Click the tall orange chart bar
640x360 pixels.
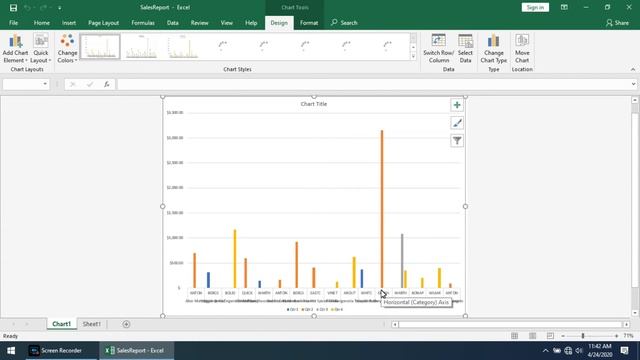tap(382, 209)
